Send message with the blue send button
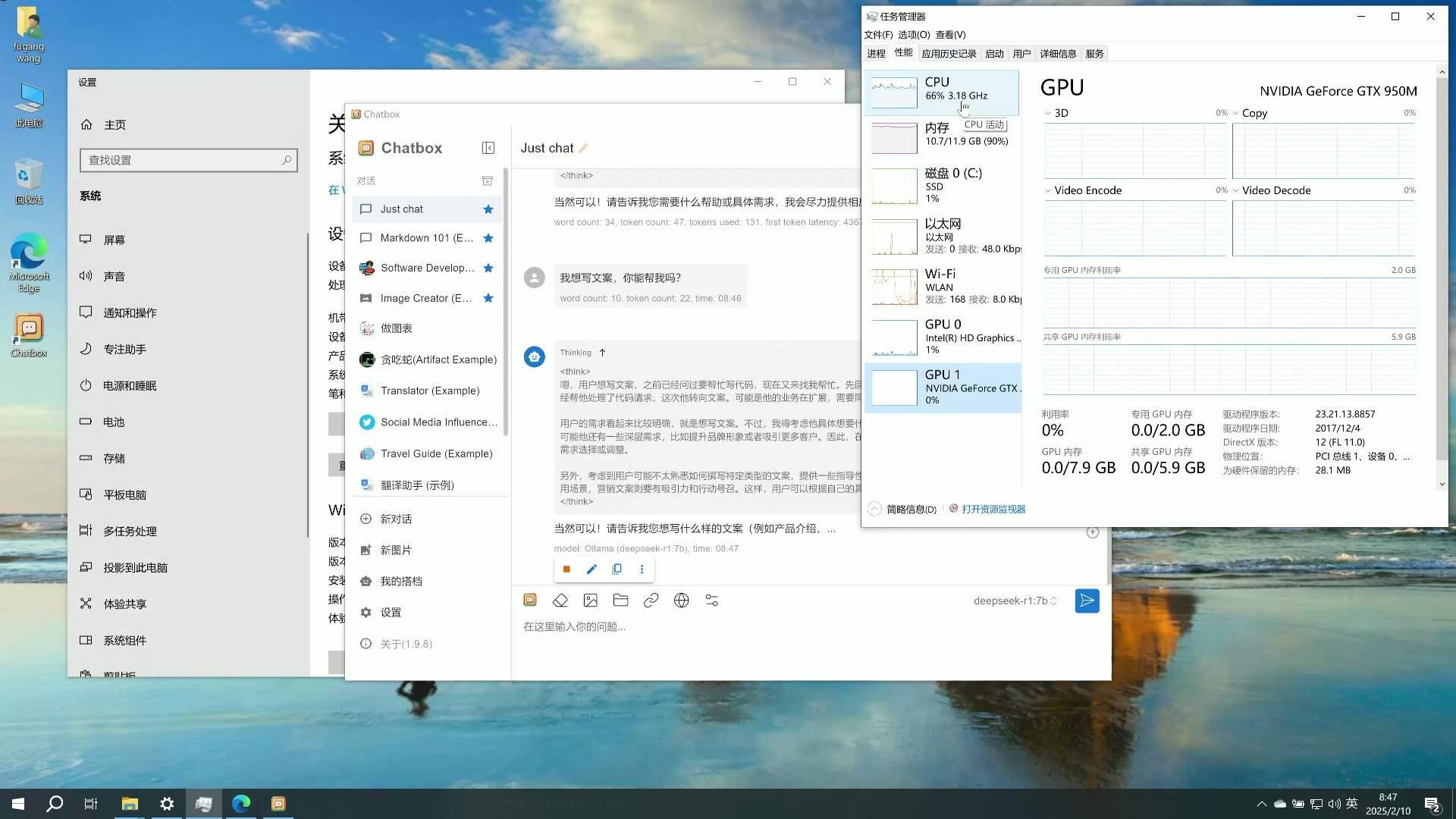The image size is (1456, 819). pos(1087,601)
